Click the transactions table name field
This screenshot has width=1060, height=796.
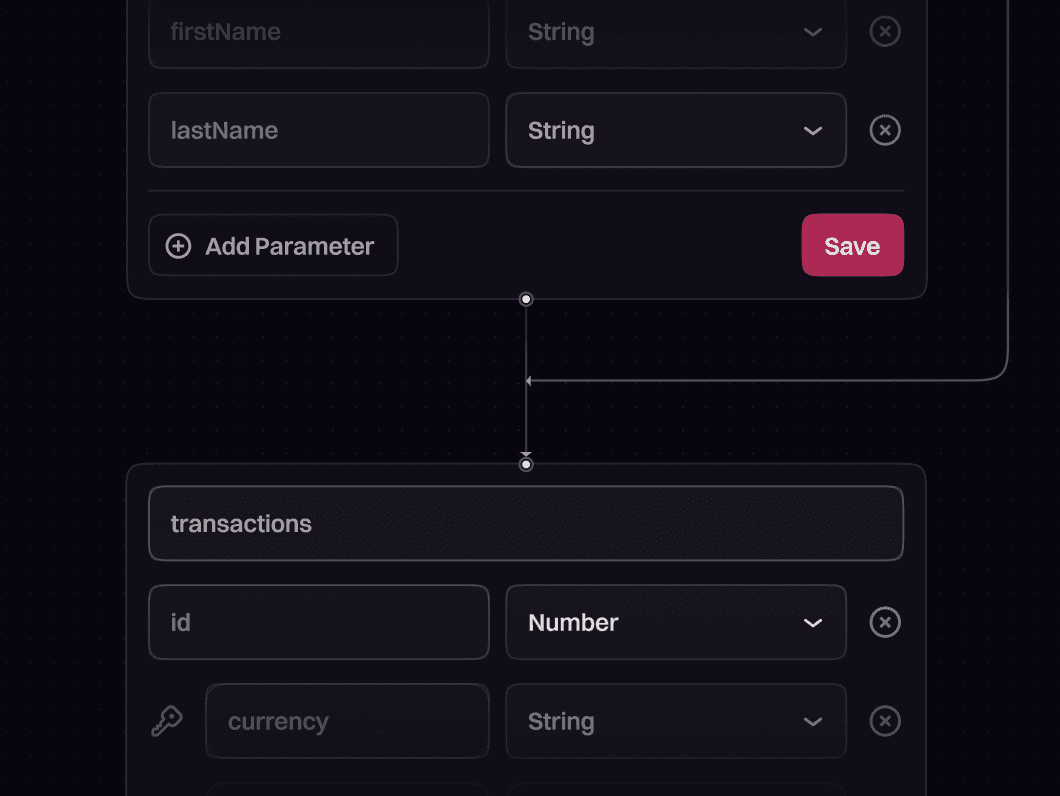pos(526,522)
